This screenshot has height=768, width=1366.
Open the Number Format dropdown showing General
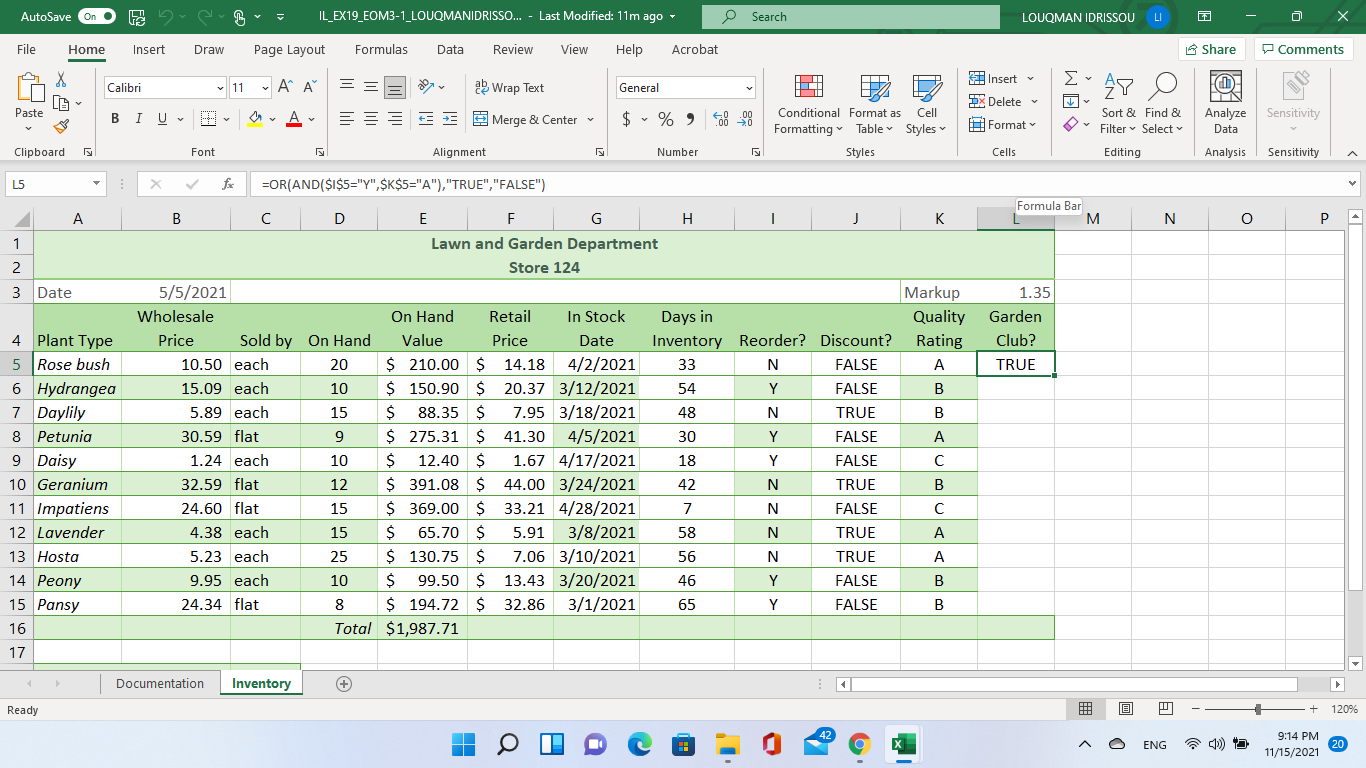coord(684,87)
